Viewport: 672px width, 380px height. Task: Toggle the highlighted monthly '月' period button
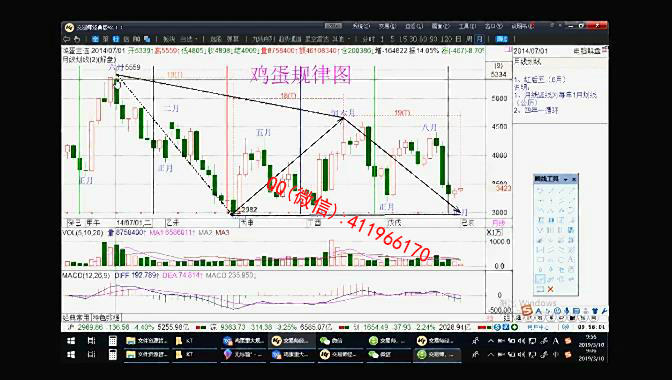click(479, 39)
